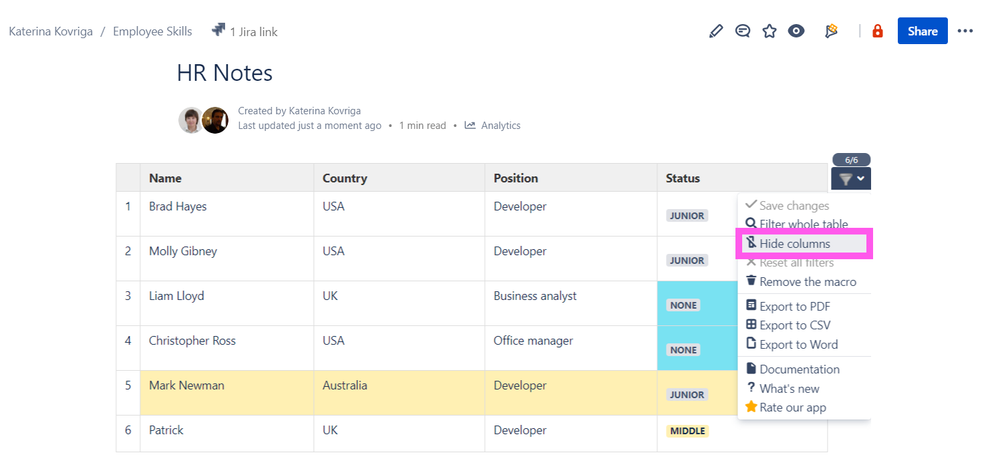This screenshot has height=471, width=998.
Task: Click the first author avatar
Action: 191,121
